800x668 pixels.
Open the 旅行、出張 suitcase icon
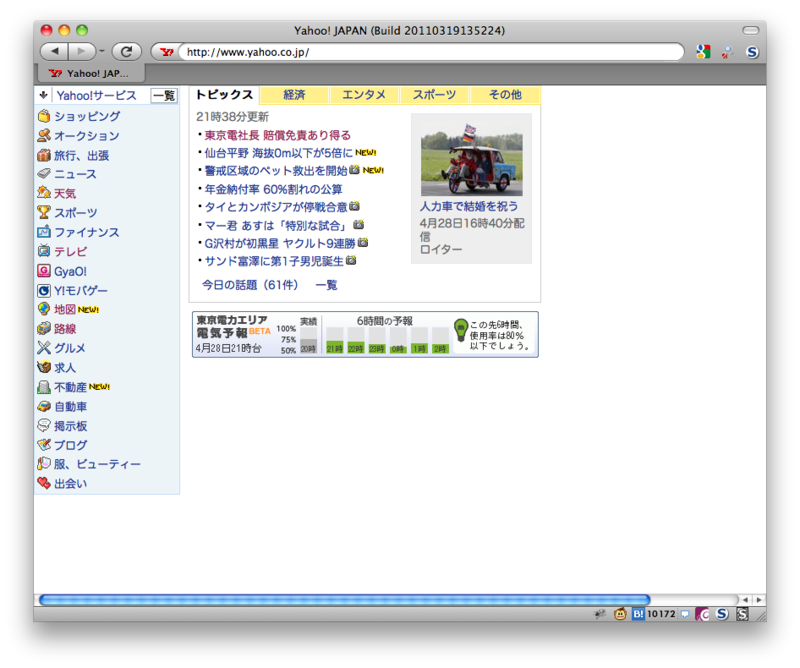click(44, 155)
